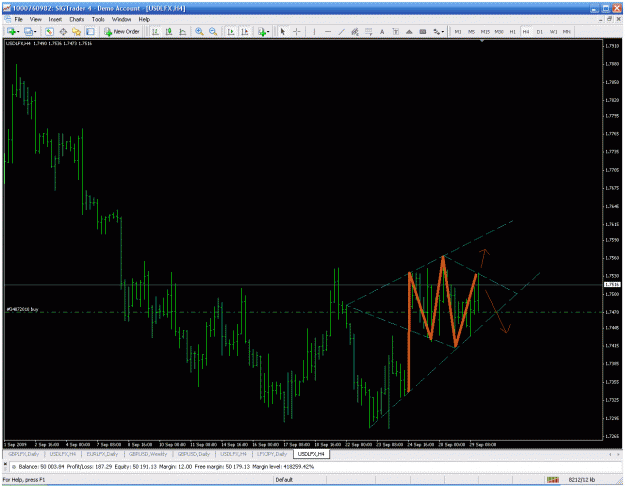
Task: Select the H4 timeframe button
Action: pos(526,31)
